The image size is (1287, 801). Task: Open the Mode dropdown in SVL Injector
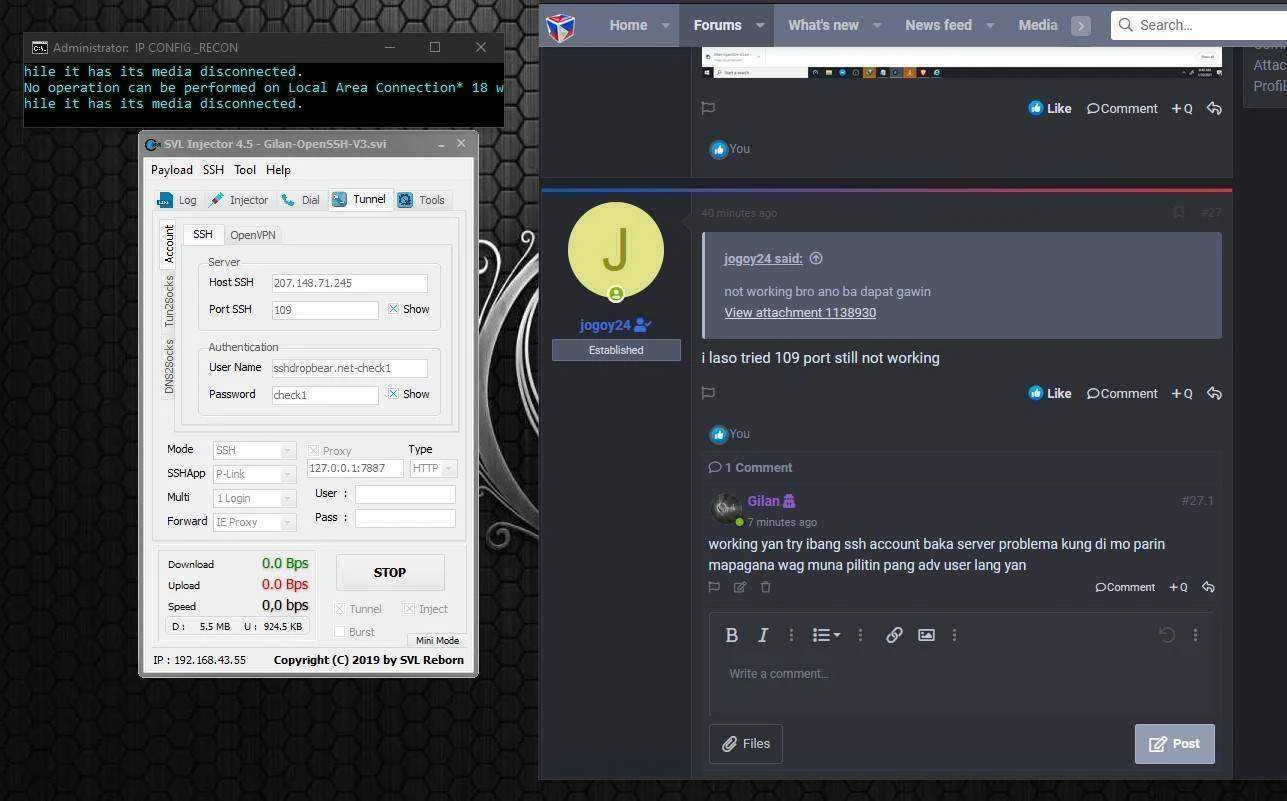255,451
